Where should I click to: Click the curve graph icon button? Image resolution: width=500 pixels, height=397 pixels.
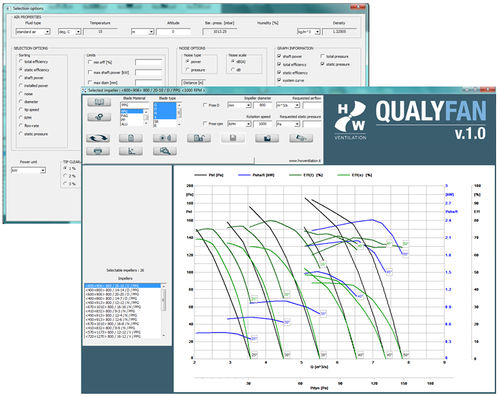coord(131,151)
